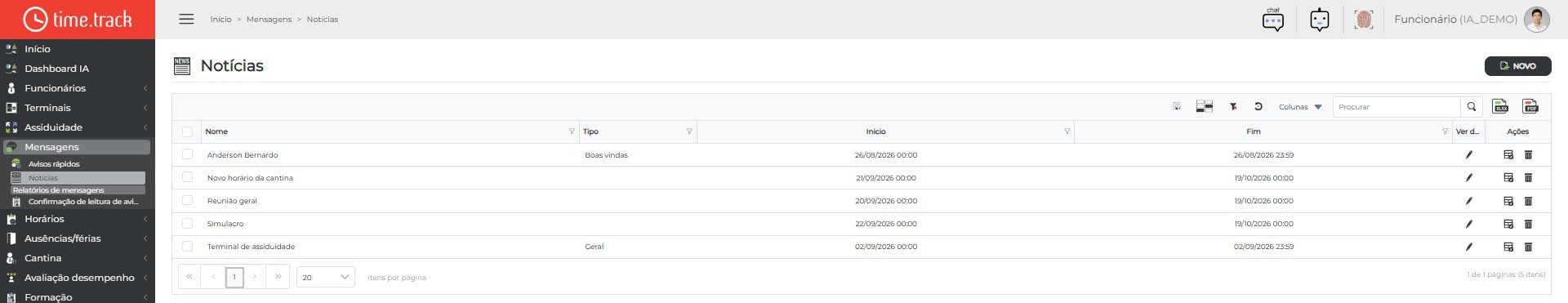Open Início column filter icon

click(1067, 131)
